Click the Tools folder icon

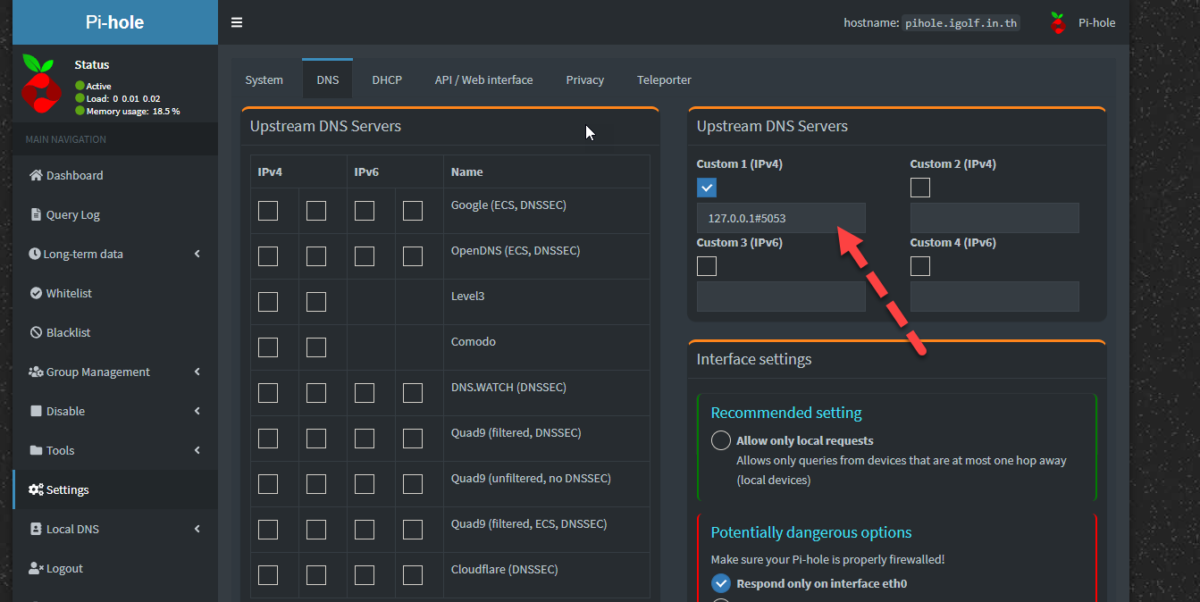click(x=37, y=450)
